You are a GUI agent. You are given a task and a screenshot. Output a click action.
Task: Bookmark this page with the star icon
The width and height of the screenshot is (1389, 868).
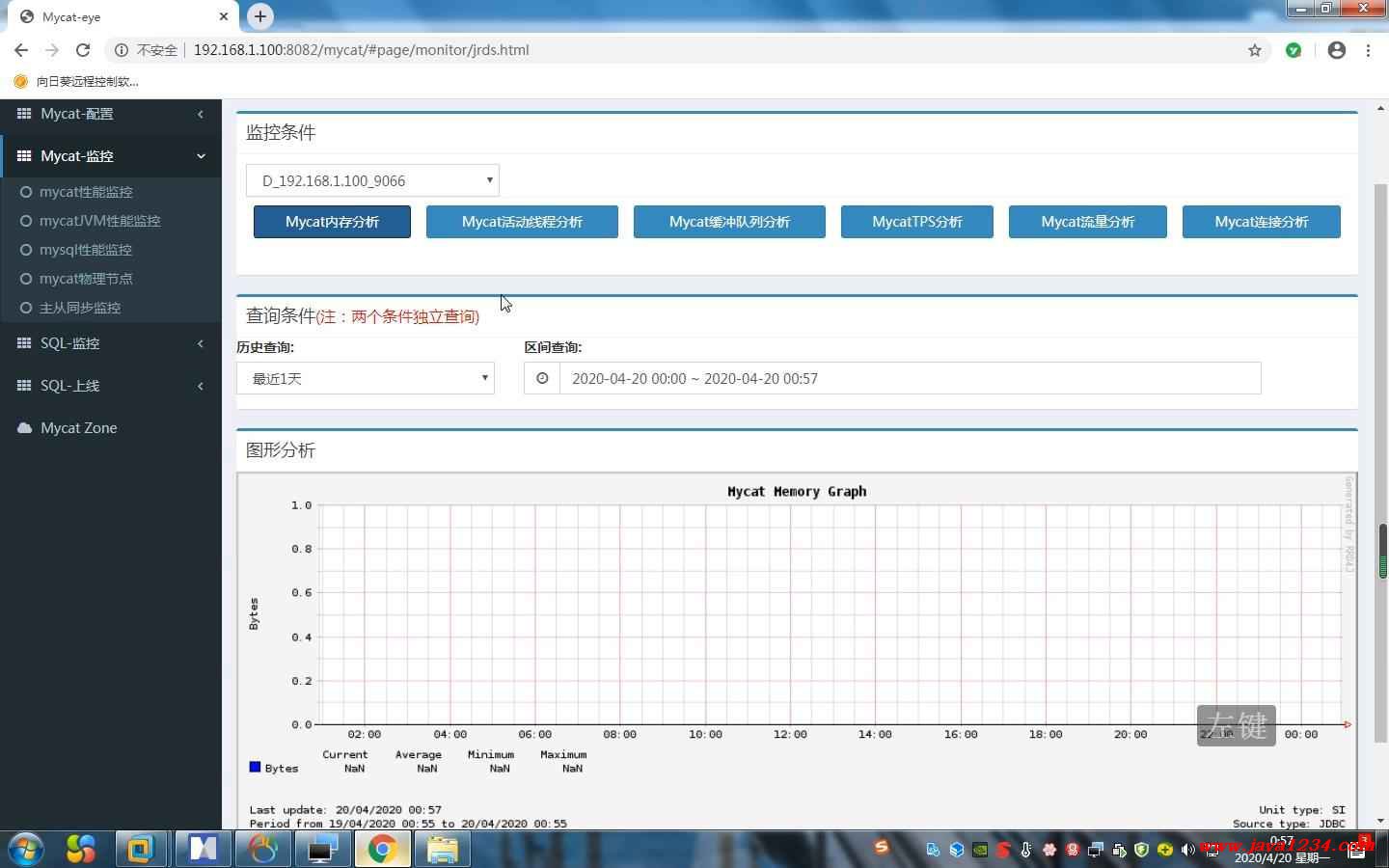pyautogui.click(x=1254, y=50)
